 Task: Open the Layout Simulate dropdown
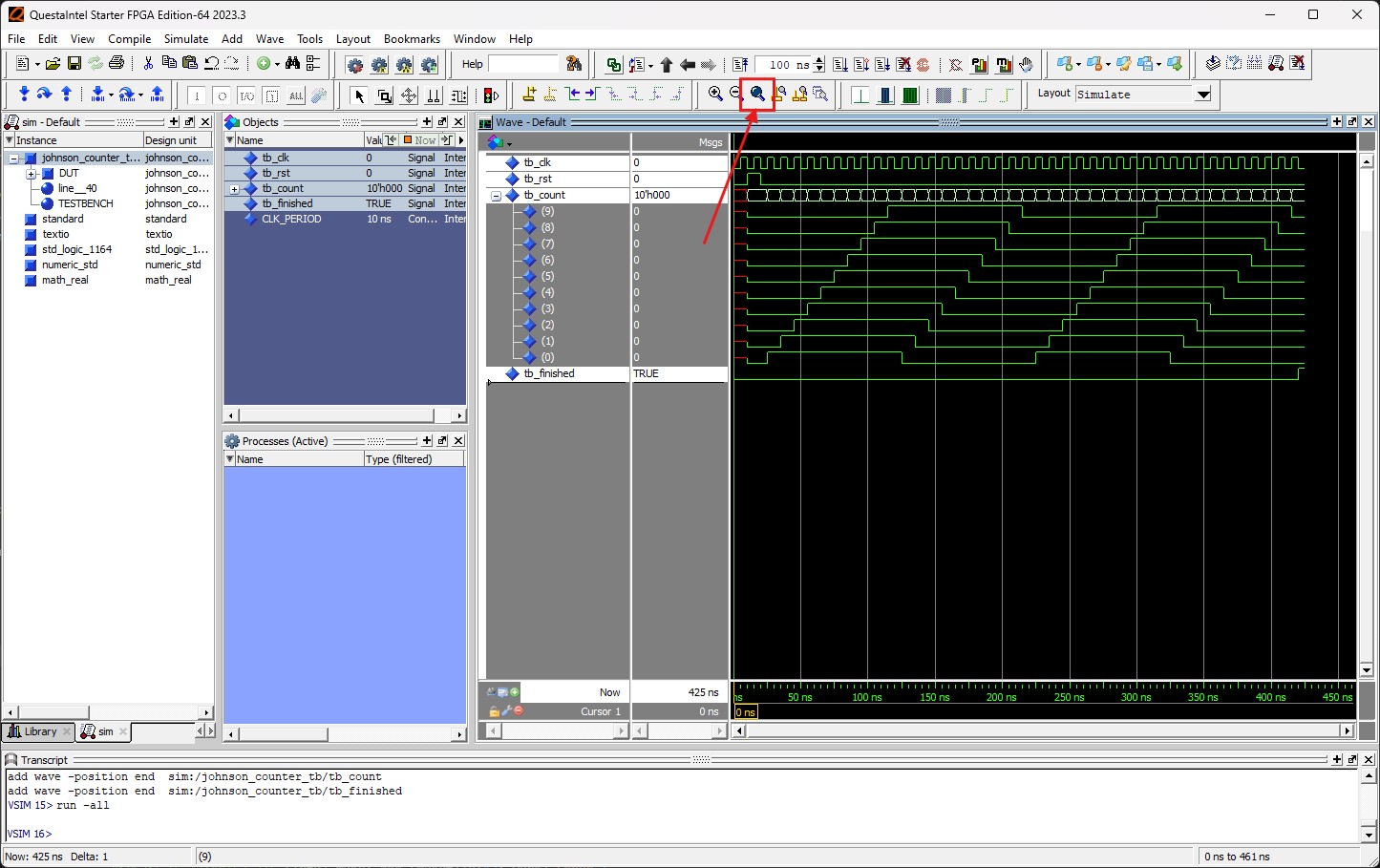[x=1203, y=94]
